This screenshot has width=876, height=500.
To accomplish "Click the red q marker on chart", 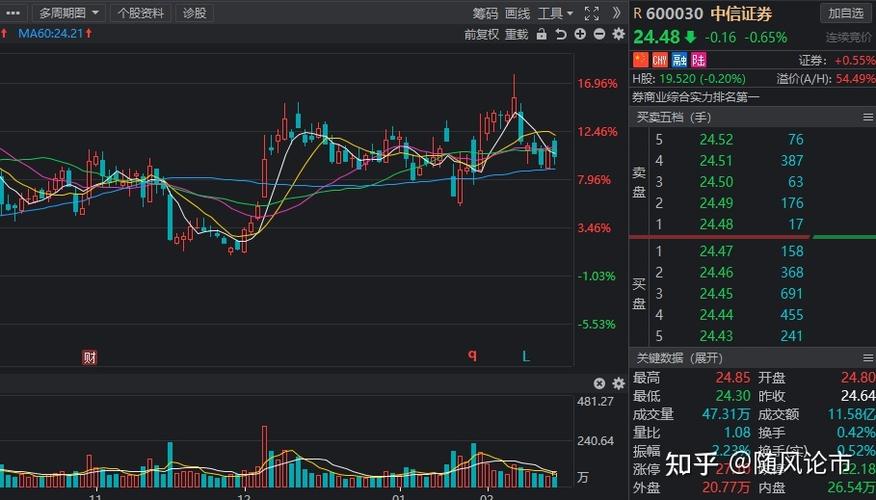I will 472,355.
